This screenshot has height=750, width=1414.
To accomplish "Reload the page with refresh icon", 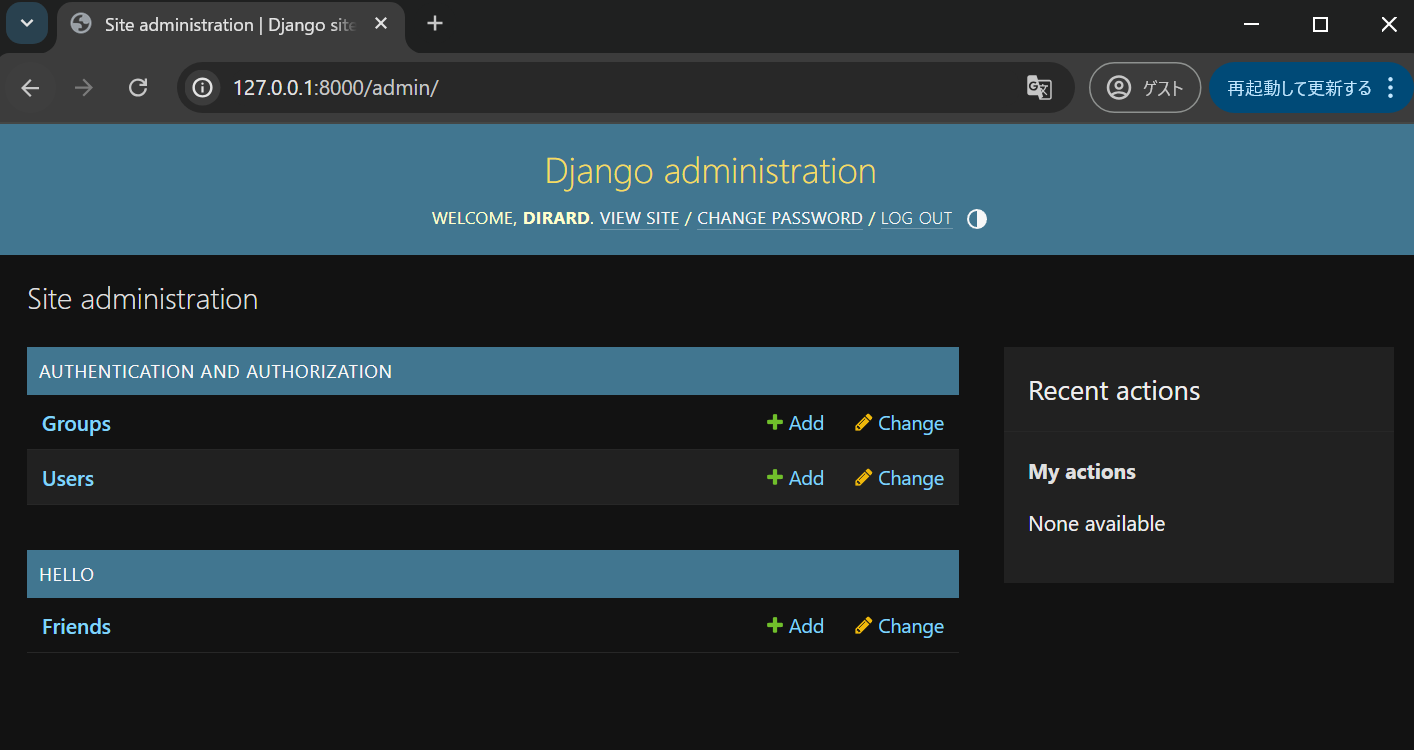I will coord(138,88).
